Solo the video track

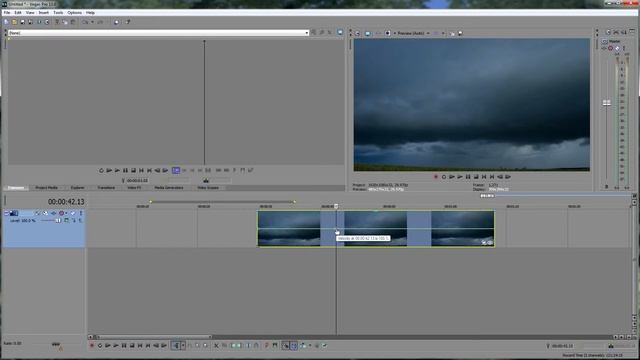click(x=80, y=213)
